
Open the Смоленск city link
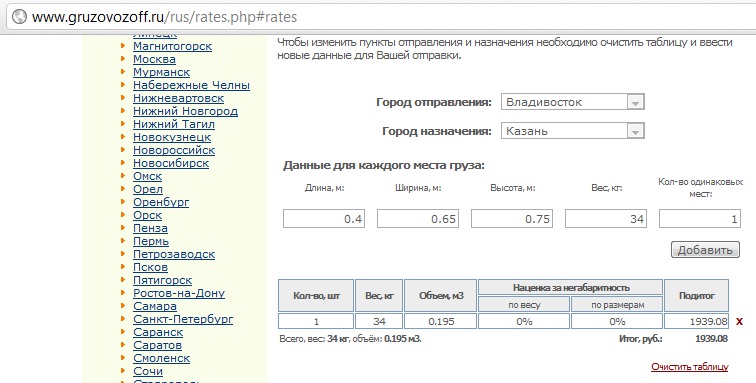162,359
